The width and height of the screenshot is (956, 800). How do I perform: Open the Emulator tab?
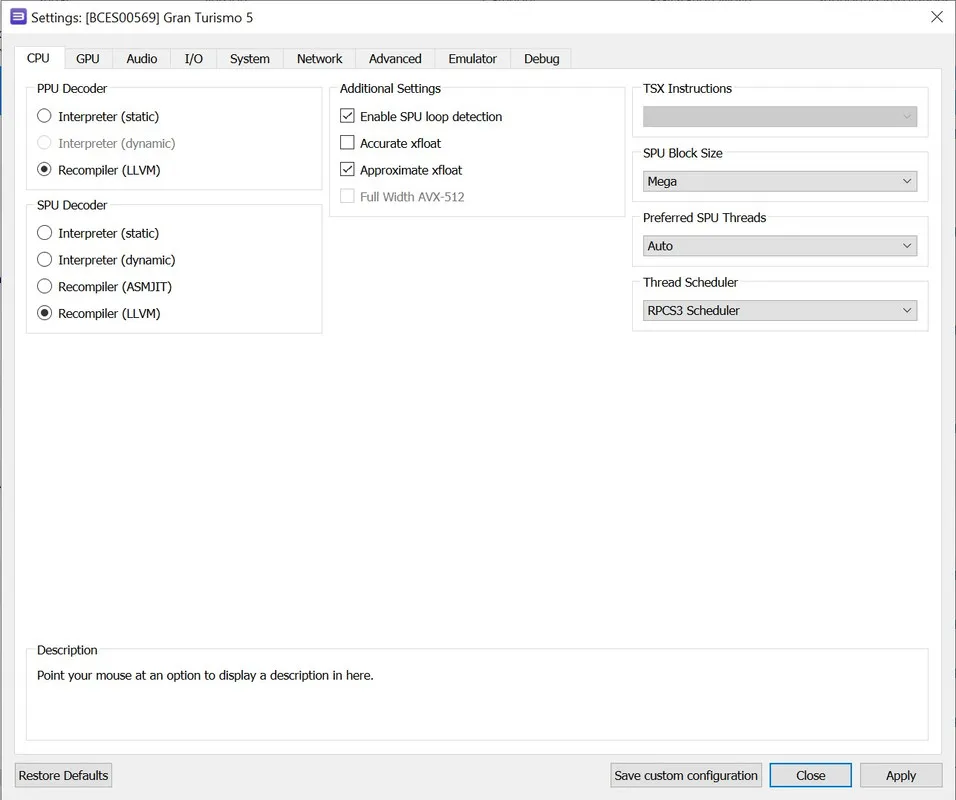(x=473, y=59)
